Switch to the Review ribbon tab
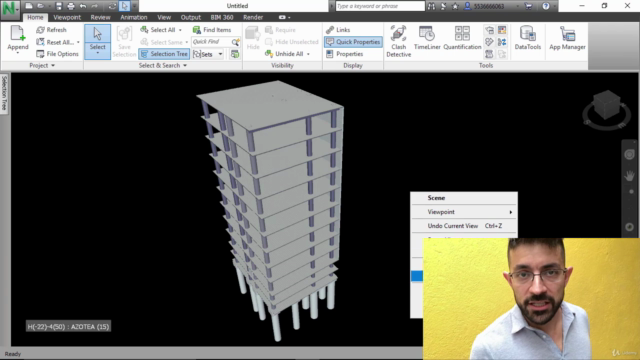The image size is (640, 360). (100, 17)
